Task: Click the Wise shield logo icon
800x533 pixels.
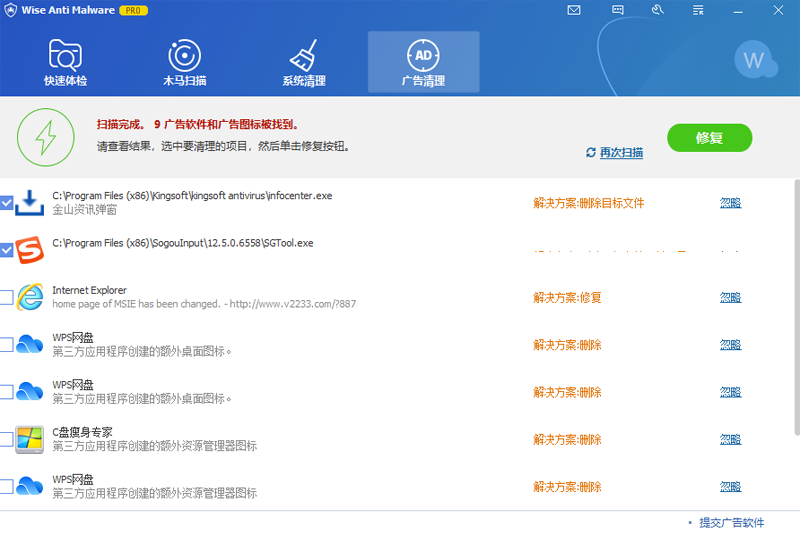Action: (10, 10)
